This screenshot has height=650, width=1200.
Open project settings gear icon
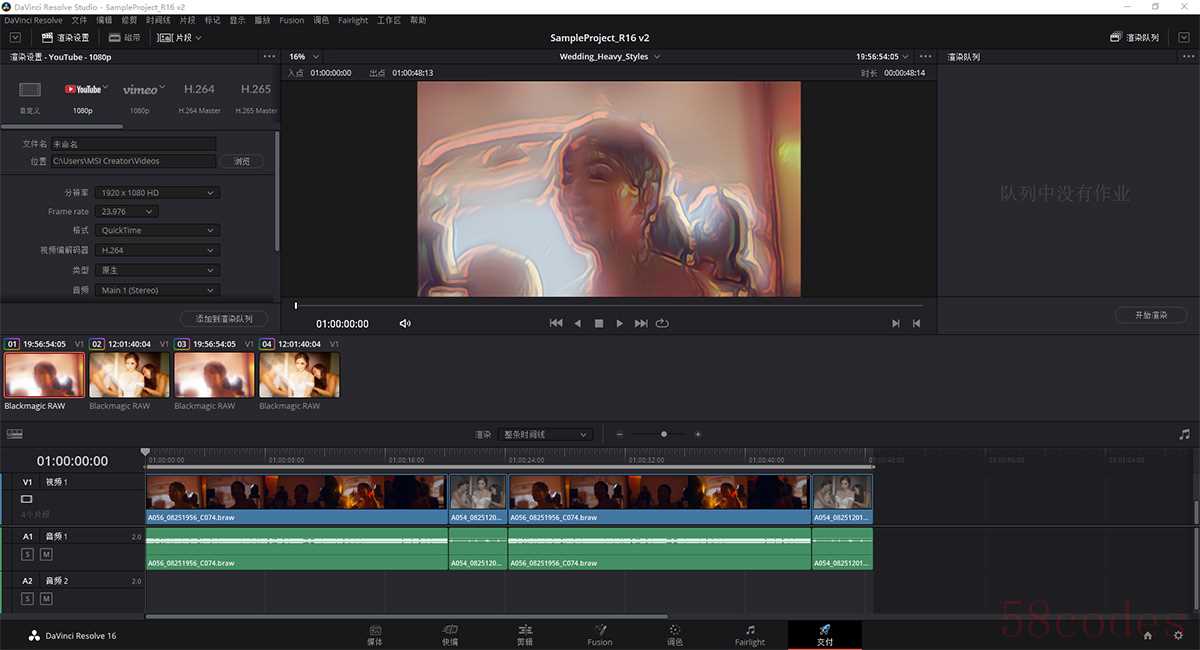[1178, 635]
